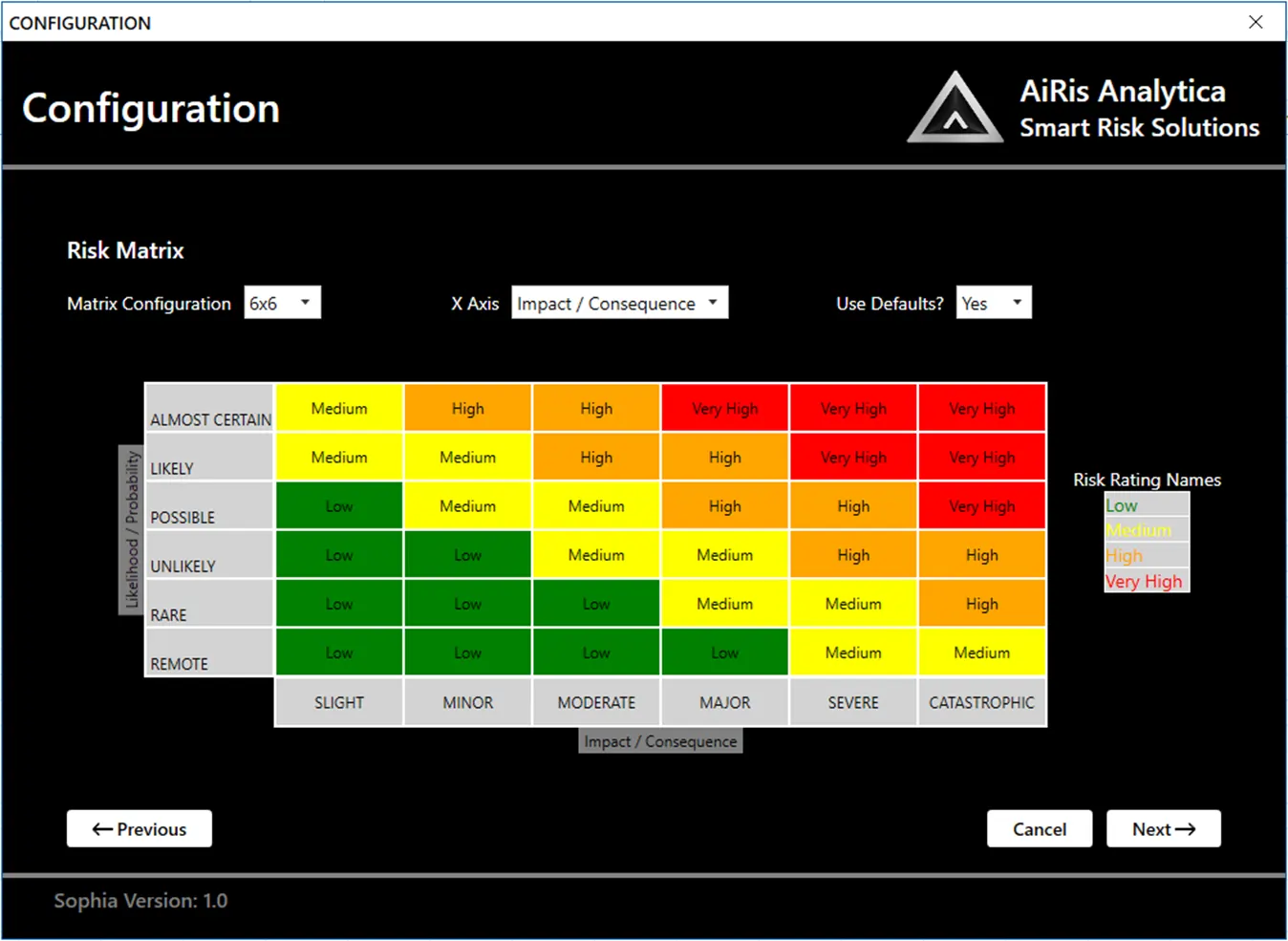Select the Rare / Moderate Low cell
Viewport: 1288px width, 941px height.
point(596,603)
